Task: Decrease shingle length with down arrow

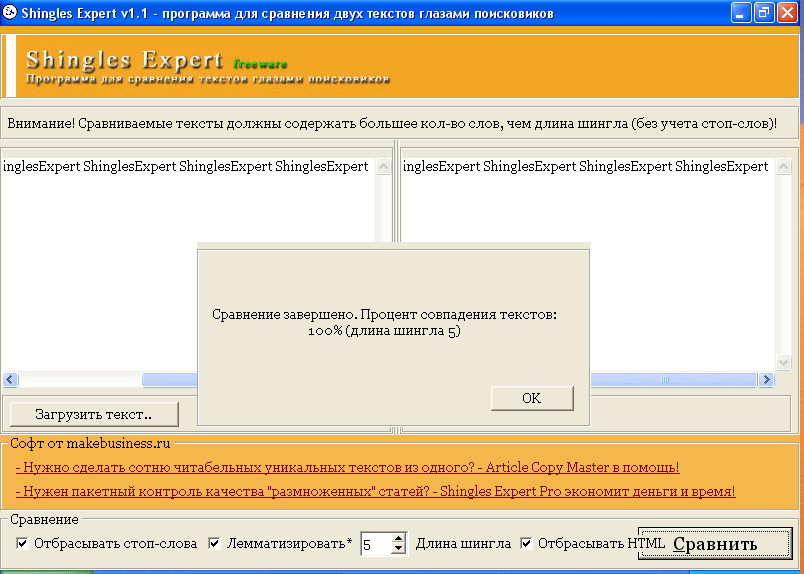Action: coord(398,549)
